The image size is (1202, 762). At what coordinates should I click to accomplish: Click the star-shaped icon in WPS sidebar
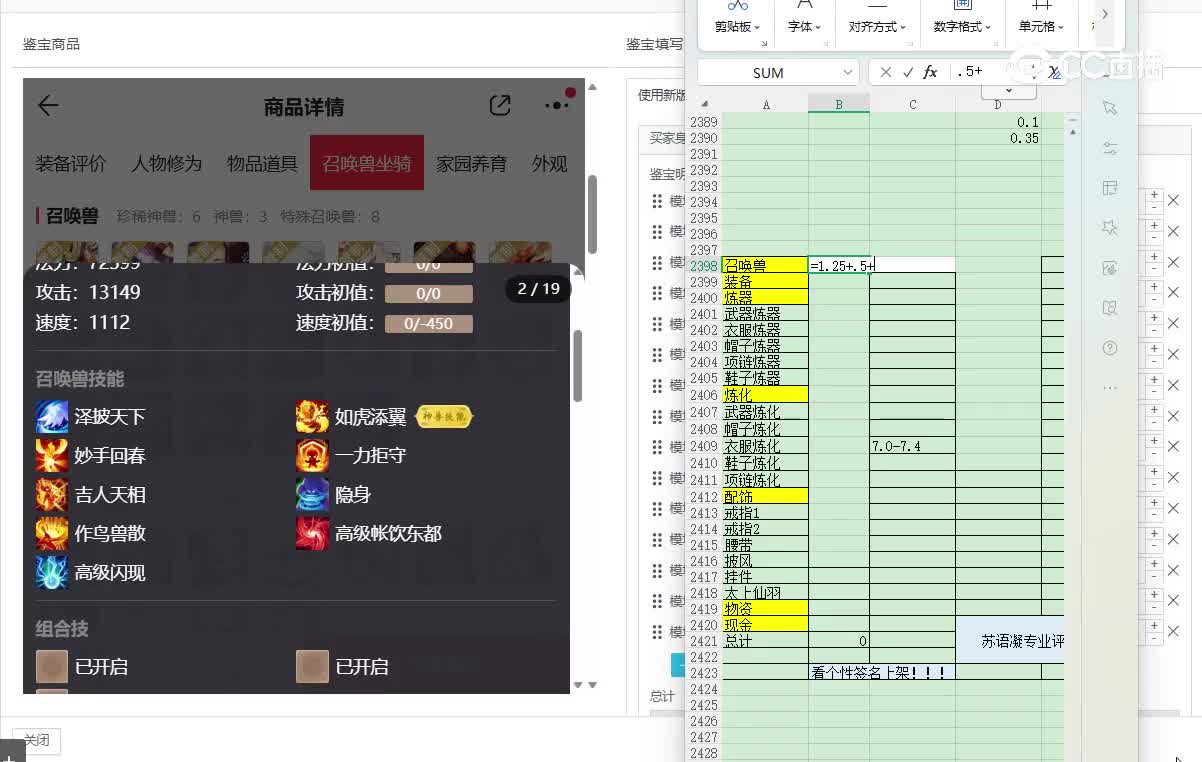point(1109,228)
